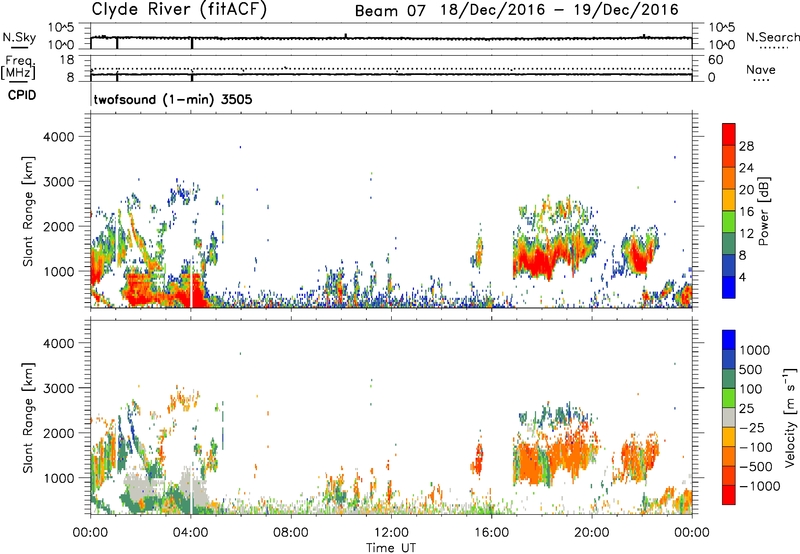Click the '04:00' time tick label
This screenshot has width=800, height=554.
coord(190,533)
